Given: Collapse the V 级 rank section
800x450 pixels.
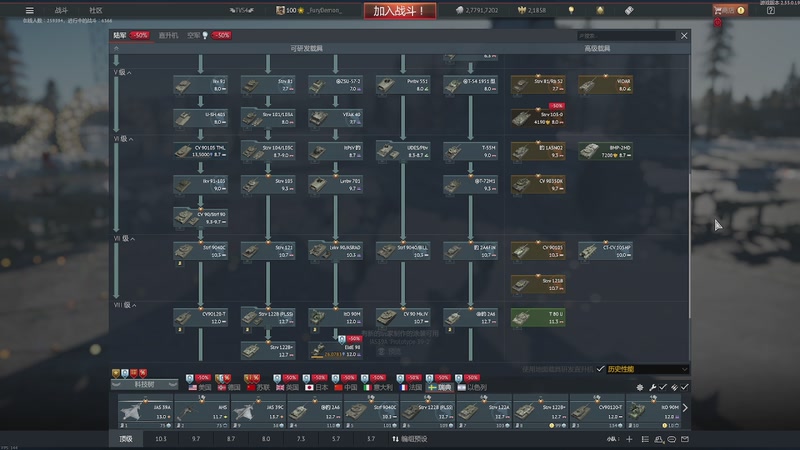Looking at the screenshot, I should (122, 72).
